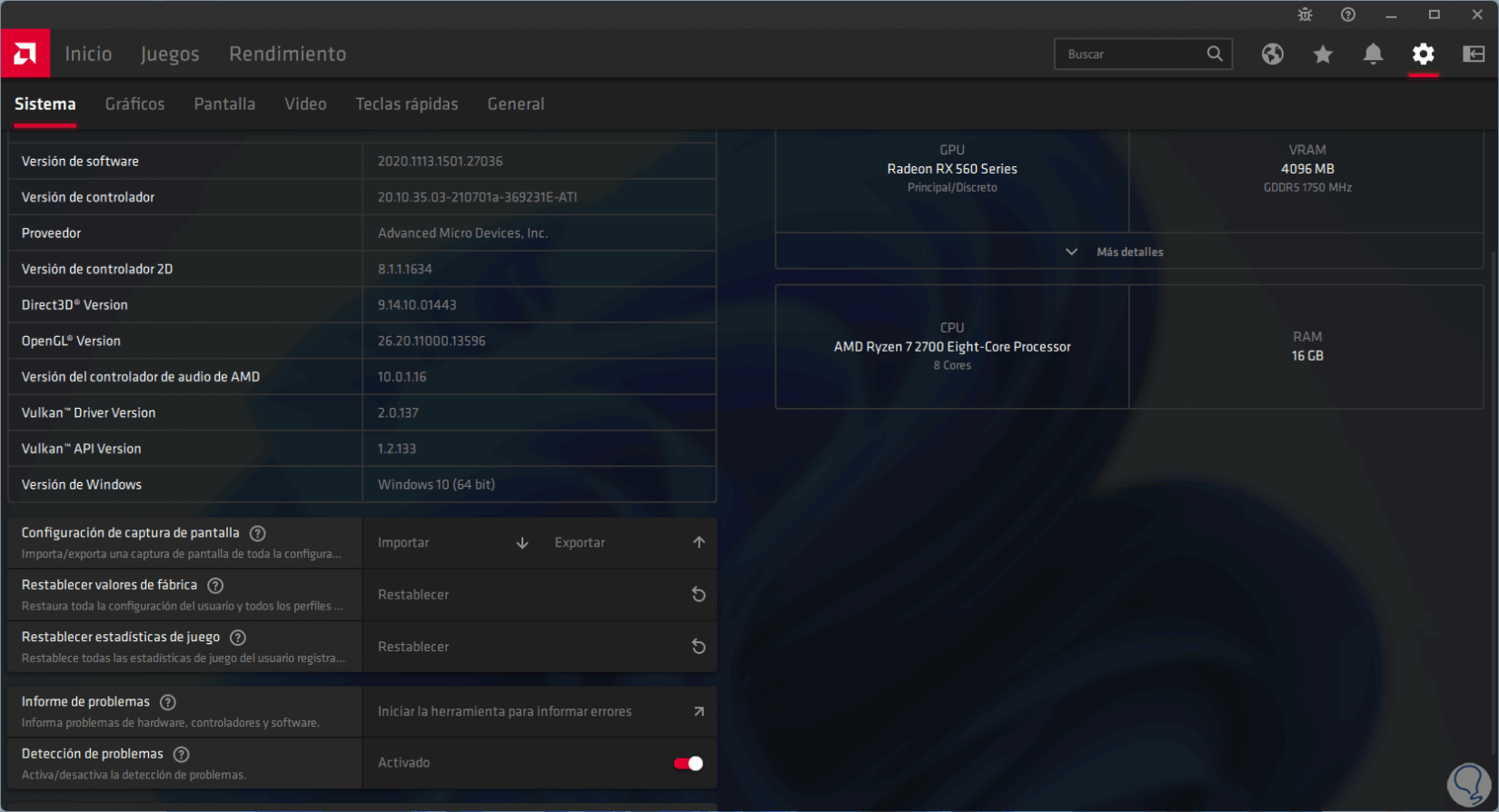Click driver version value 20.10.35.03-210701a-369231E-ATI
The image size is (1499, 812).
[x=478, y=197]
